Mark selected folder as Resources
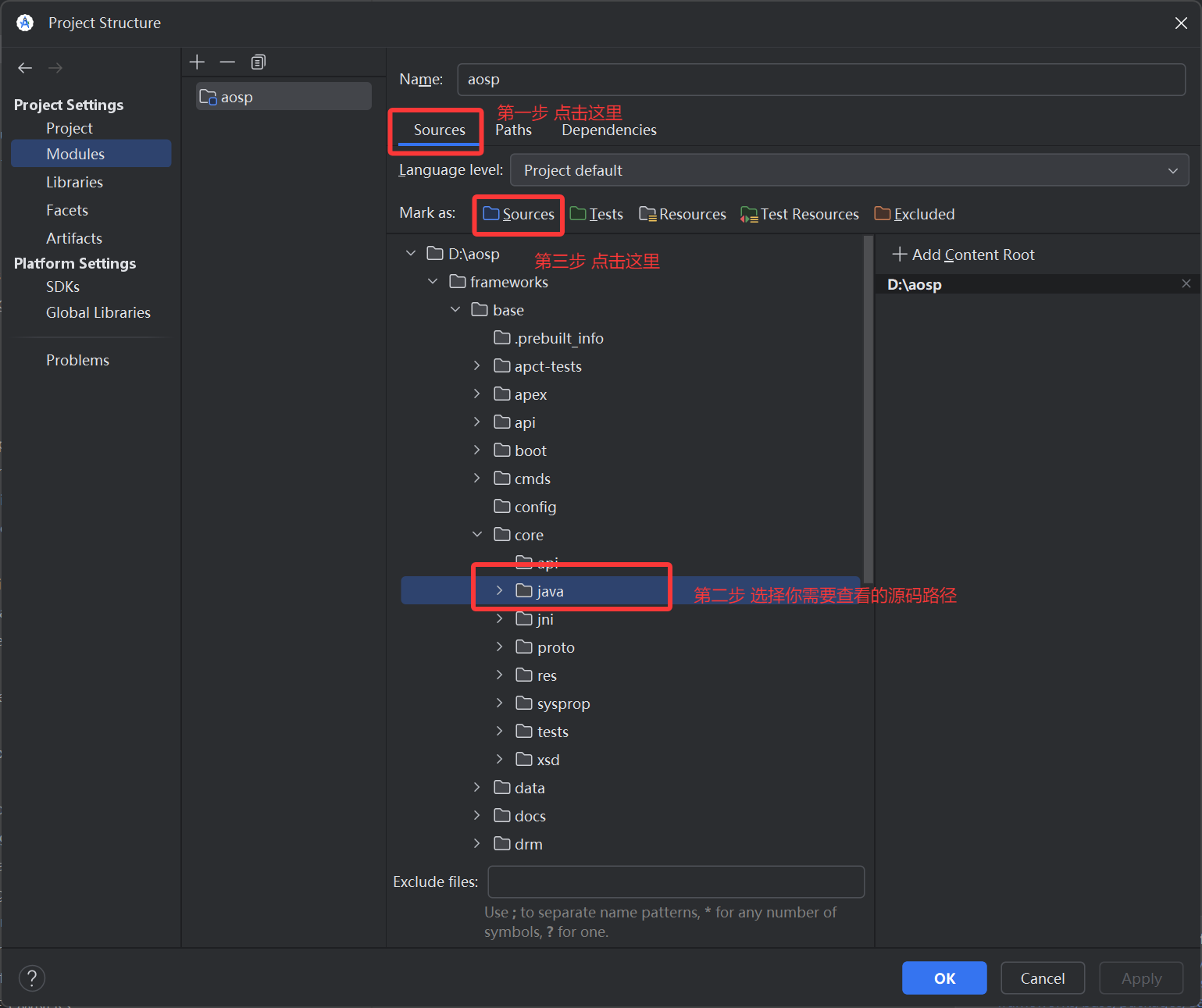 (683, 214)
